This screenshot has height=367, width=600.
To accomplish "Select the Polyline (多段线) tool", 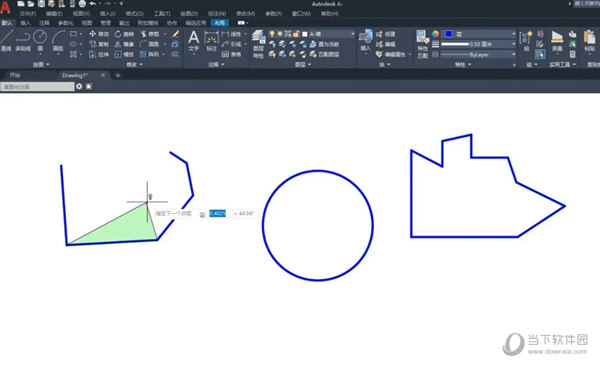I will click(23, 41).
